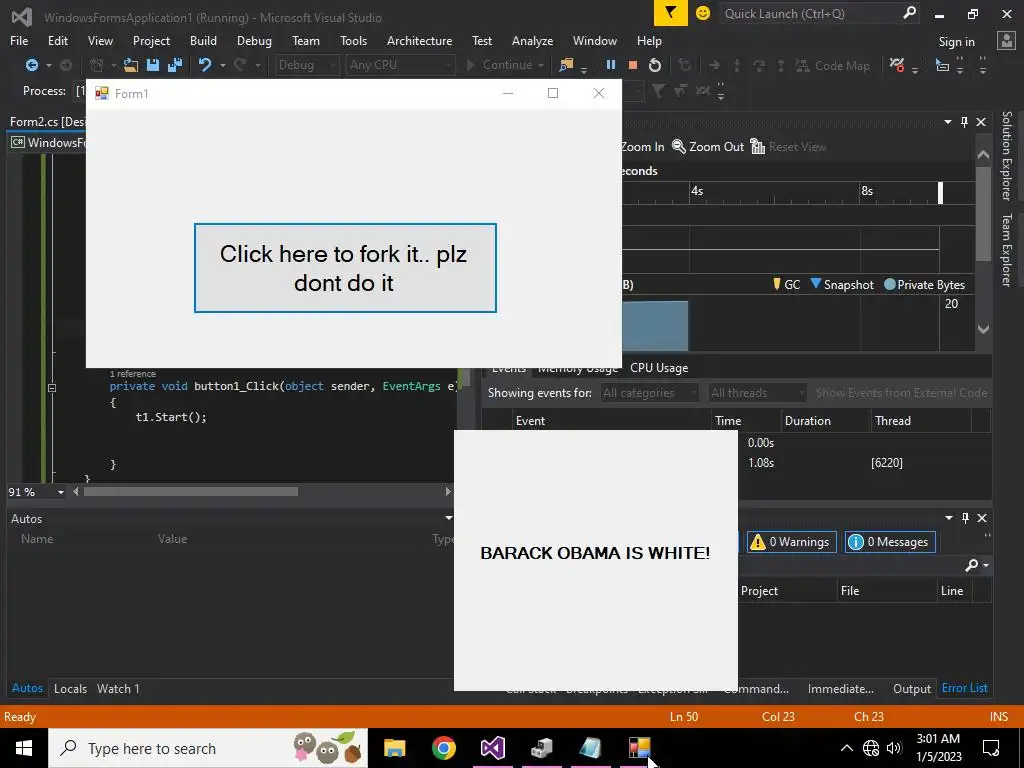The image size is (1024, 768).
Task: Open the notifications flag icon
Action: click(x=671, y=13)
